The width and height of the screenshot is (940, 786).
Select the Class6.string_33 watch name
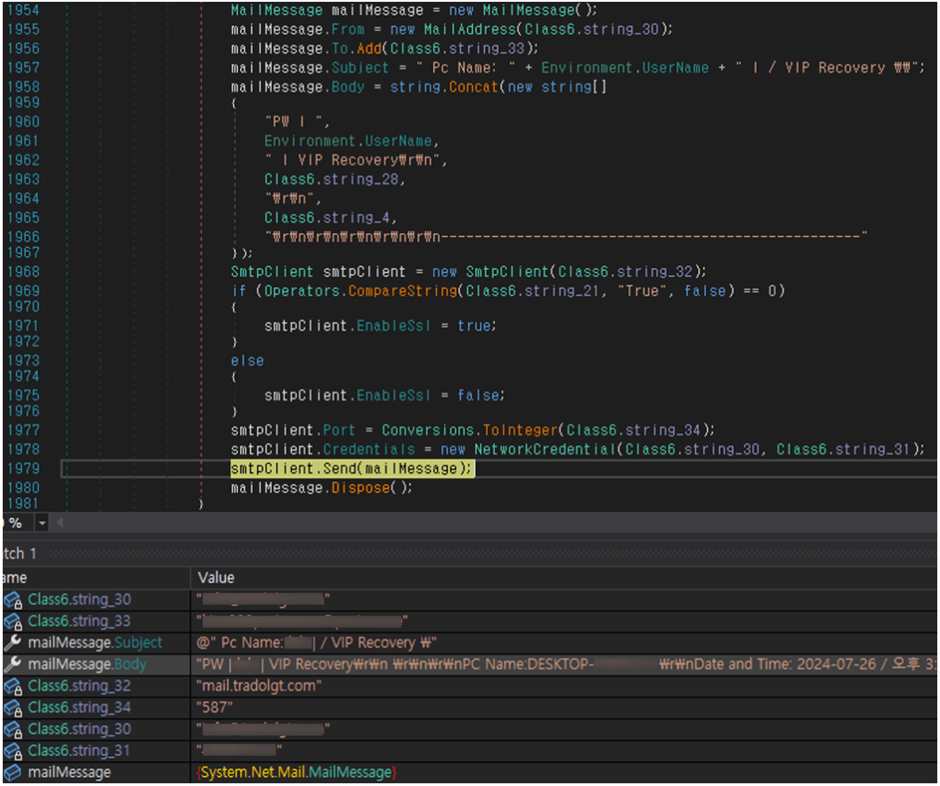click(79, 621)
